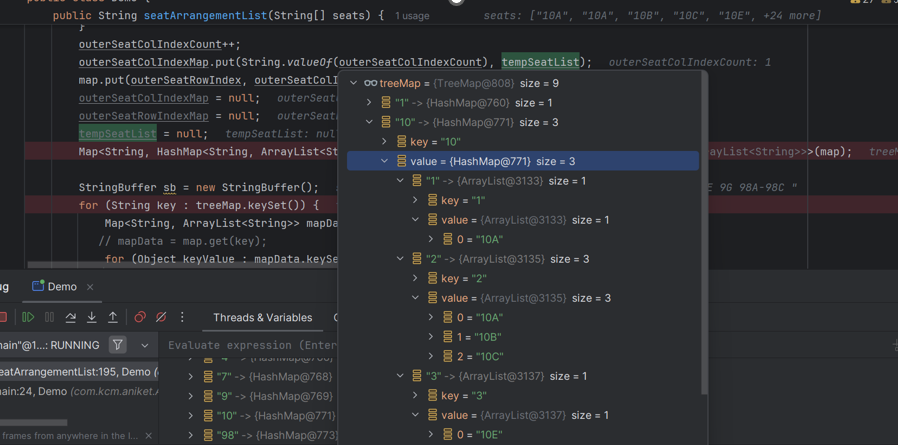
Task: Expand the key = "10" node
Action: coord(385,142)
